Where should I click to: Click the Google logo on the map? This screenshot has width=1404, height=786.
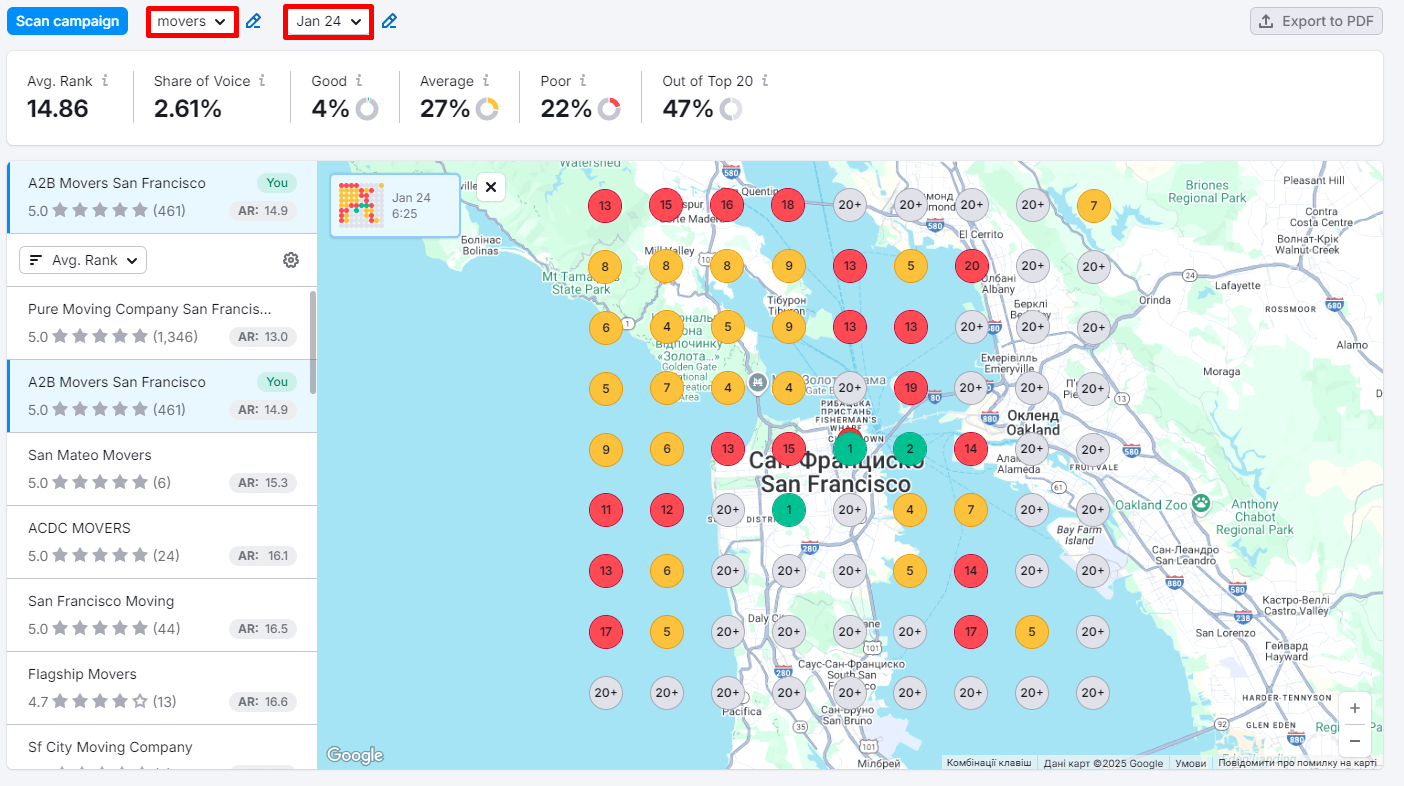point(355,755)
